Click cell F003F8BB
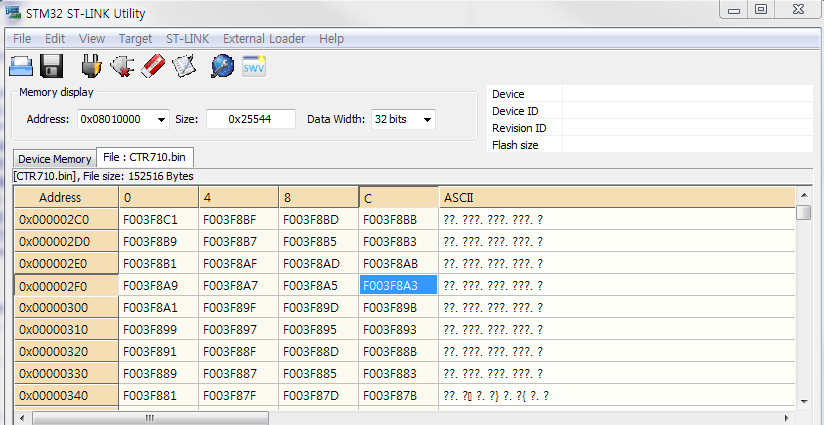Screen dimensions: 824x425 (x=399, y=220)
